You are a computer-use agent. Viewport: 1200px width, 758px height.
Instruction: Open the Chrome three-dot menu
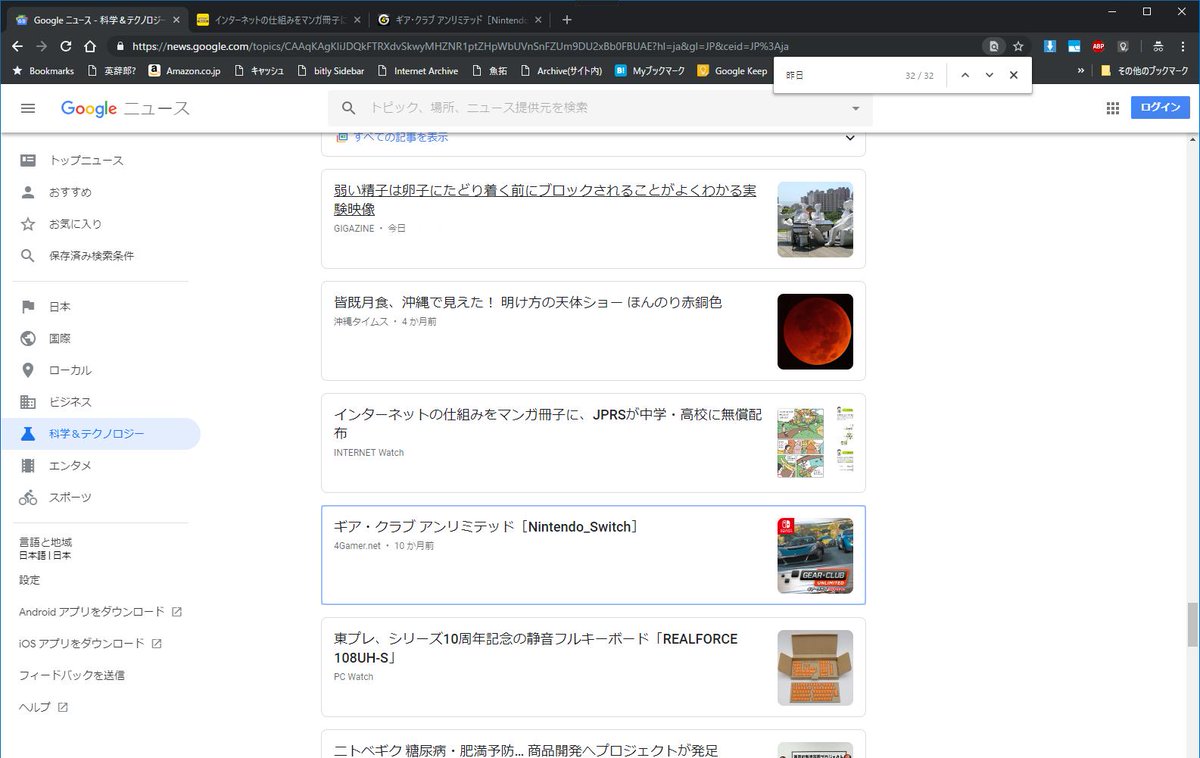pos(1183,46)
